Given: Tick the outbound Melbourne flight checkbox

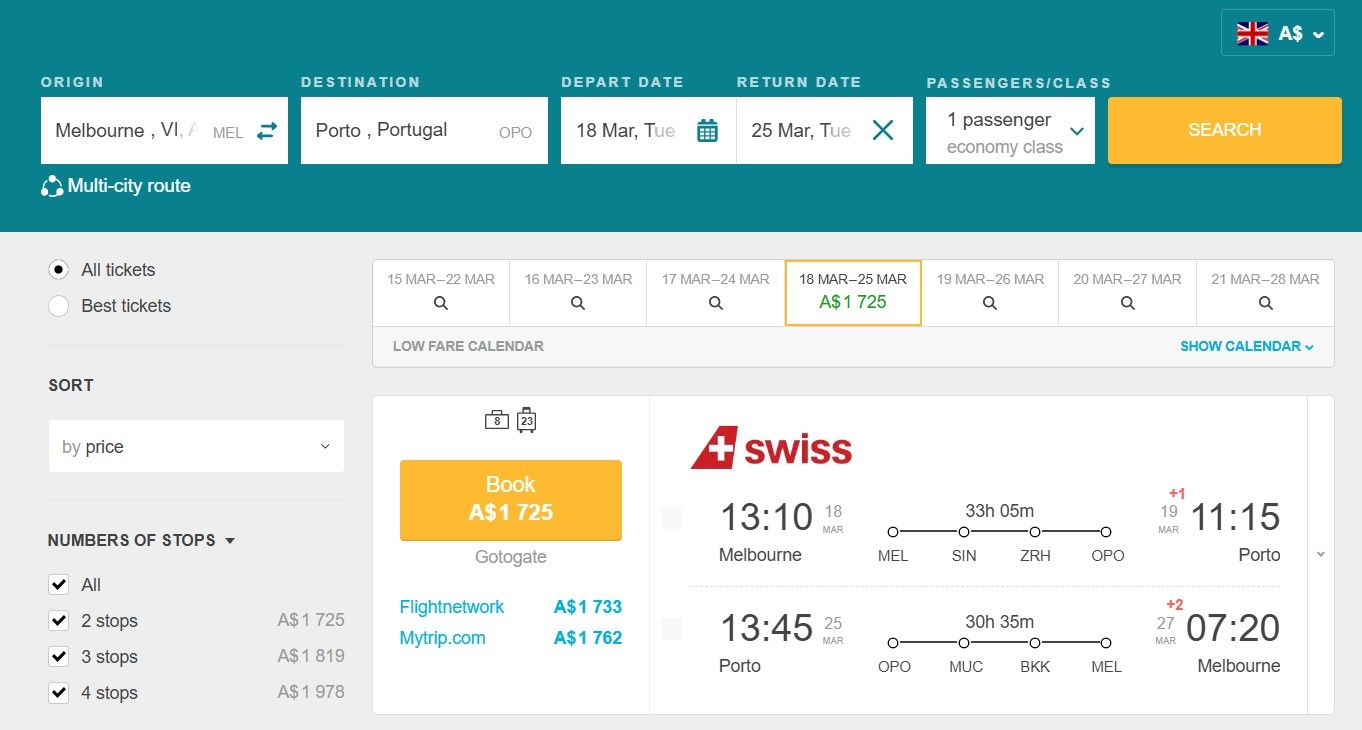Looking at the screenshot, I should [x=672, y=518].
